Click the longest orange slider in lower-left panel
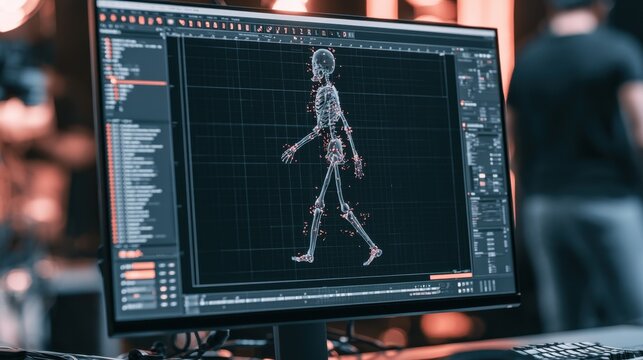This screenshot has width=643, height=360. coord(140,274)
